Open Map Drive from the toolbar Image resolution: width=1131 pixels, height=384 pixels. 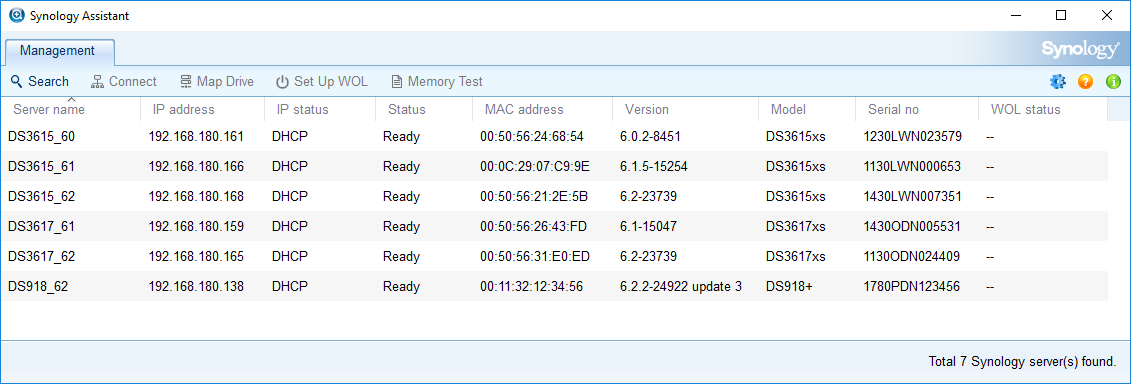pos(216,82)
